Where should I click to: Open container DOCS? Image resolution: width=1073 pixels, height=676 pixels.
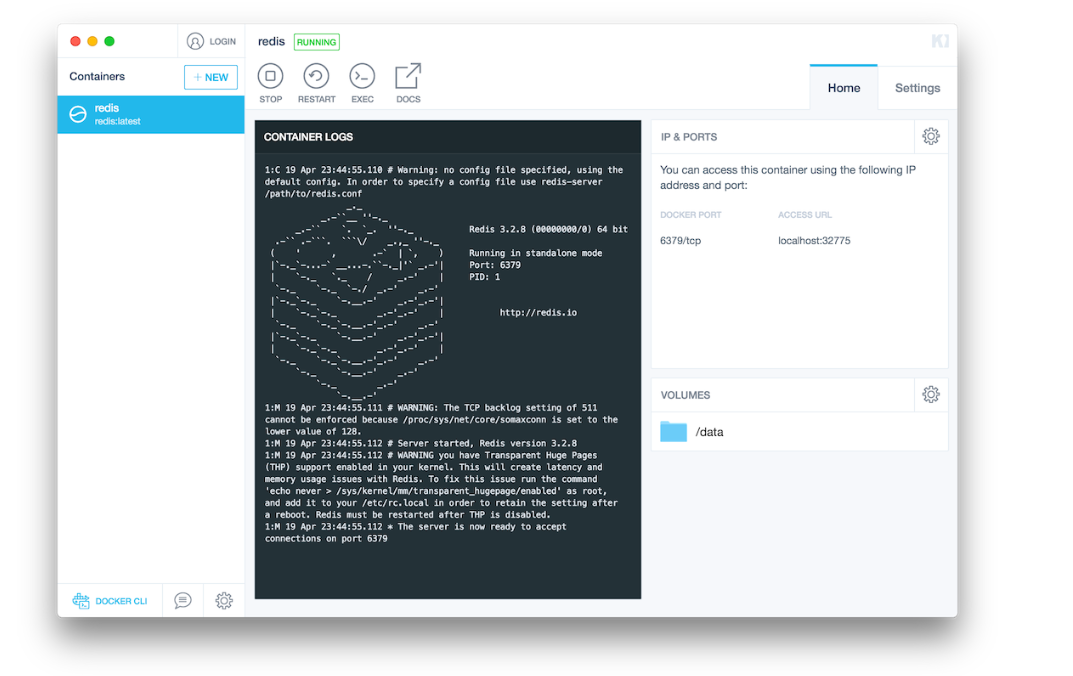(408, 83)
